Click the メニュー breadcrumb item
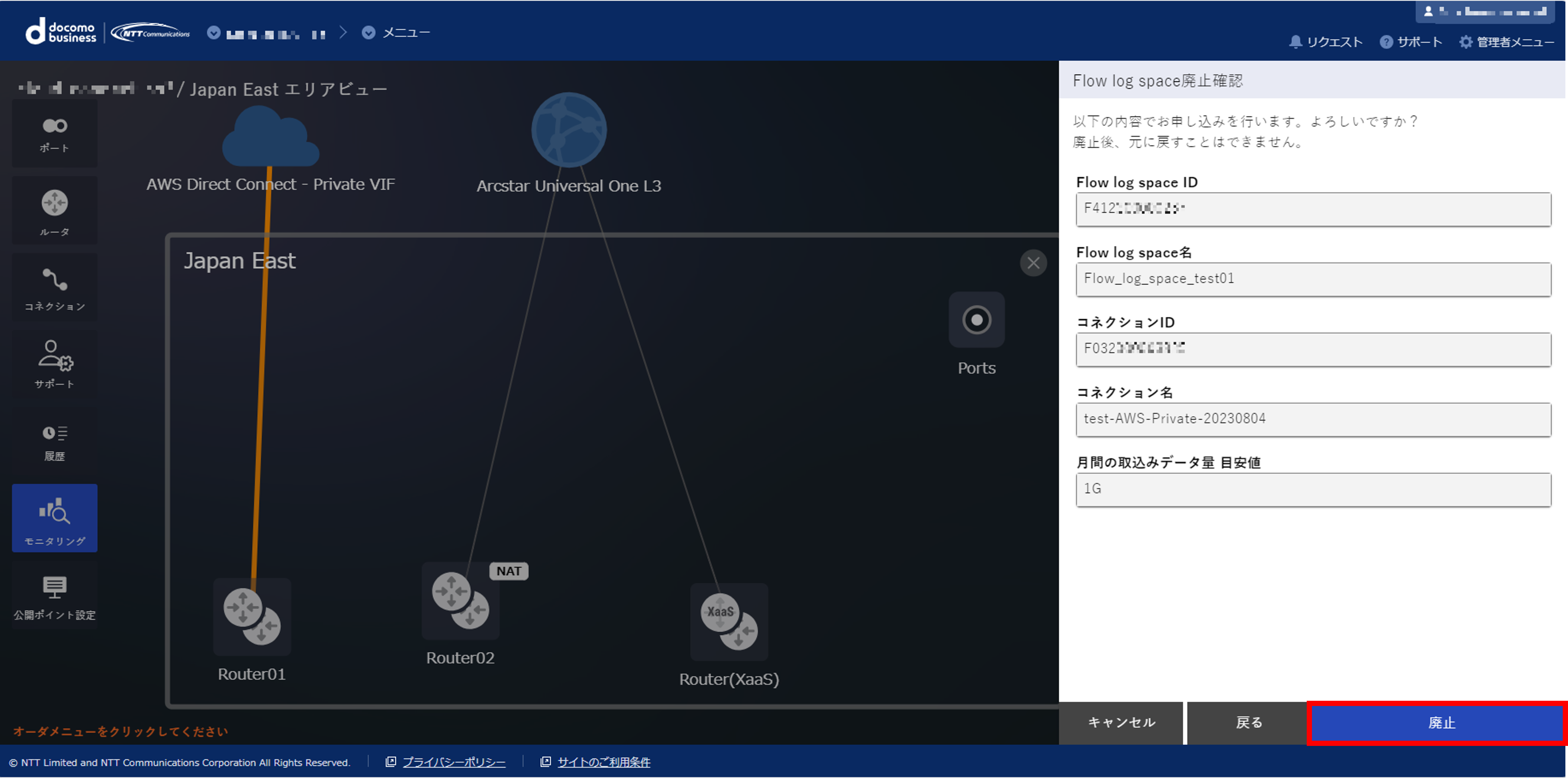The image size is (1568, 778). (396, 32)
